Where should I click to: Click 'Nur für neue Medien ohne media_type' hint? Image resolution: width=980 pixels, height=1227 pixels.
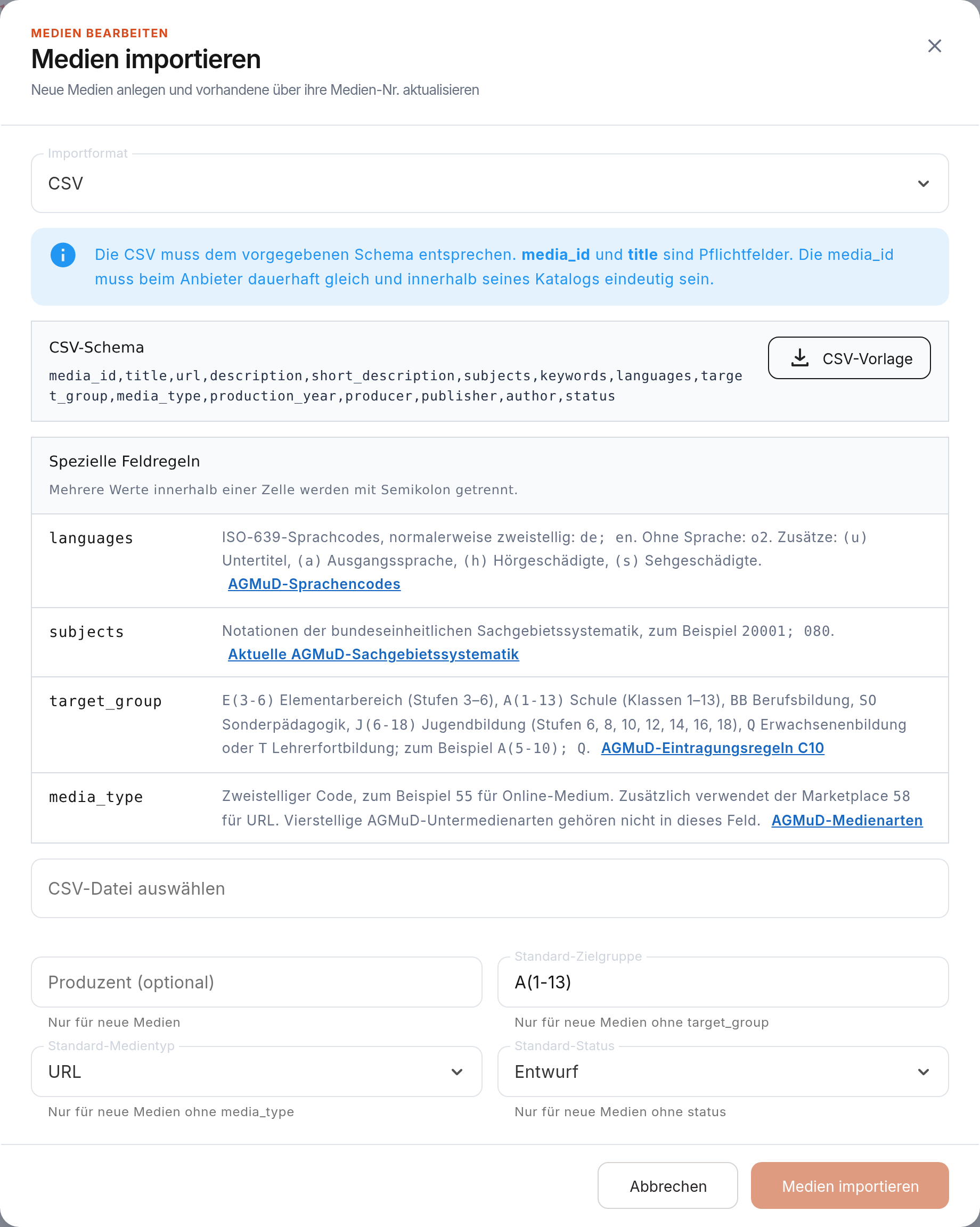pos(171,1111)
